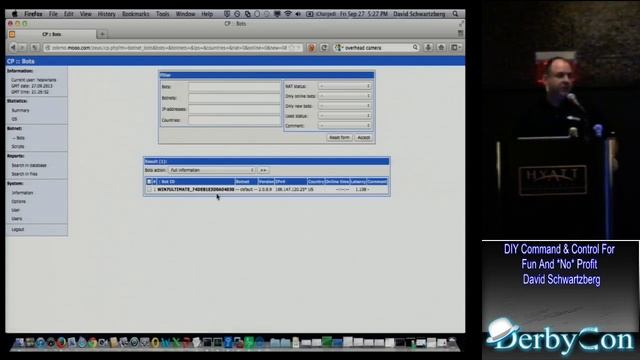Click the IP-addresses filter input field
This screenshot has height=360, width=640.
coord(234,109)
